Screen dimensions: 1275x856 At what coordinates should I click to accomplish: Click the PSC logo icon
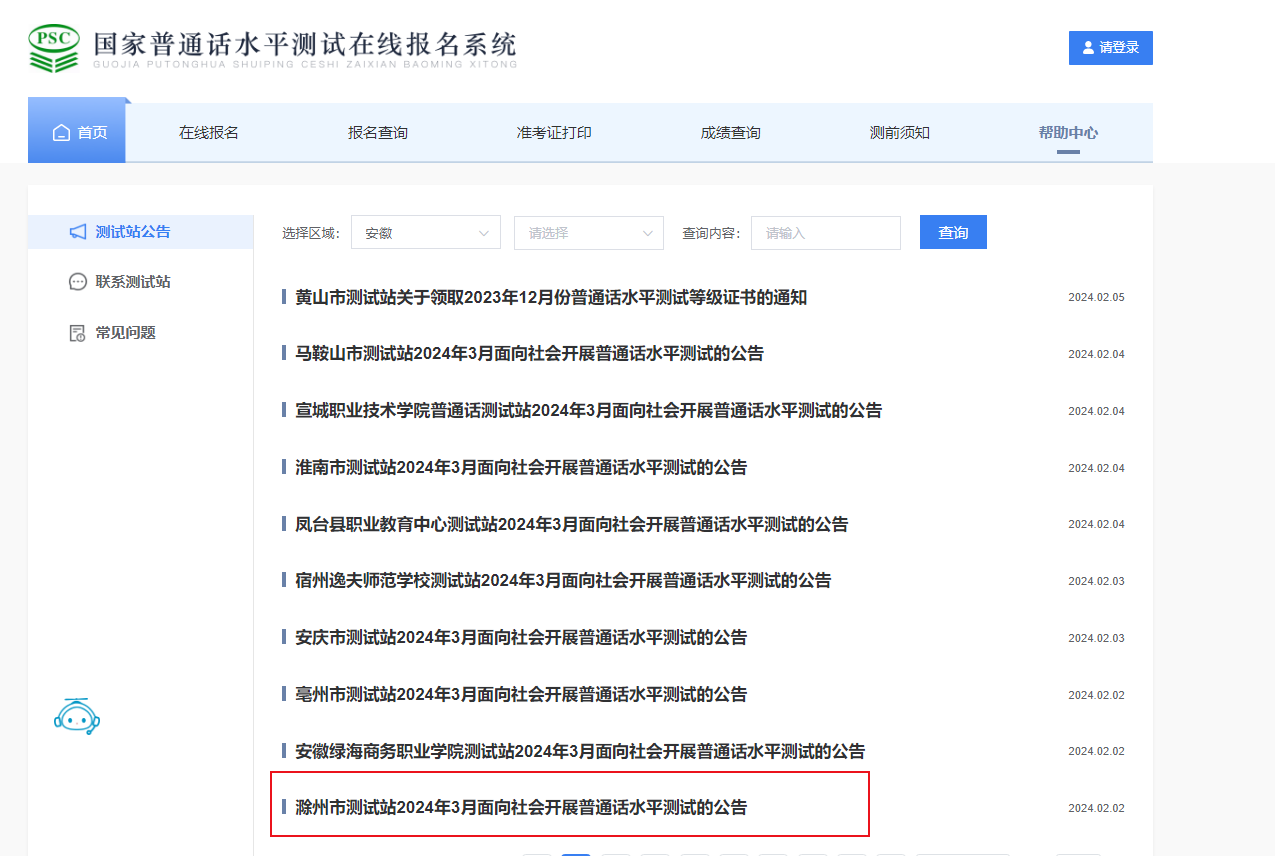click(53, 47)
